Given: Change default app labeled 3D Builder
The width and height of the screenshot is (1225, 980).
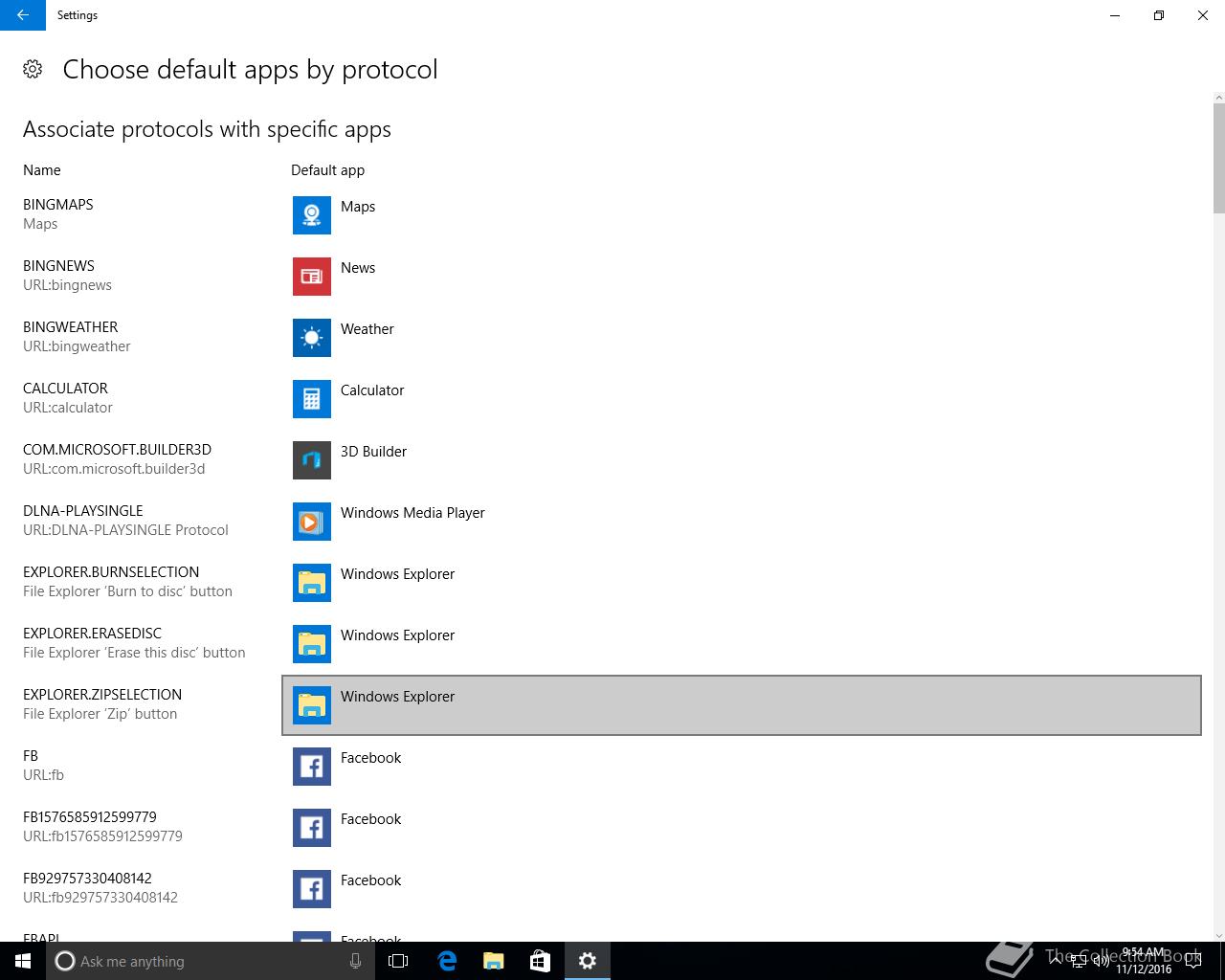Looking at the screenshot, I should click(742, 460).
